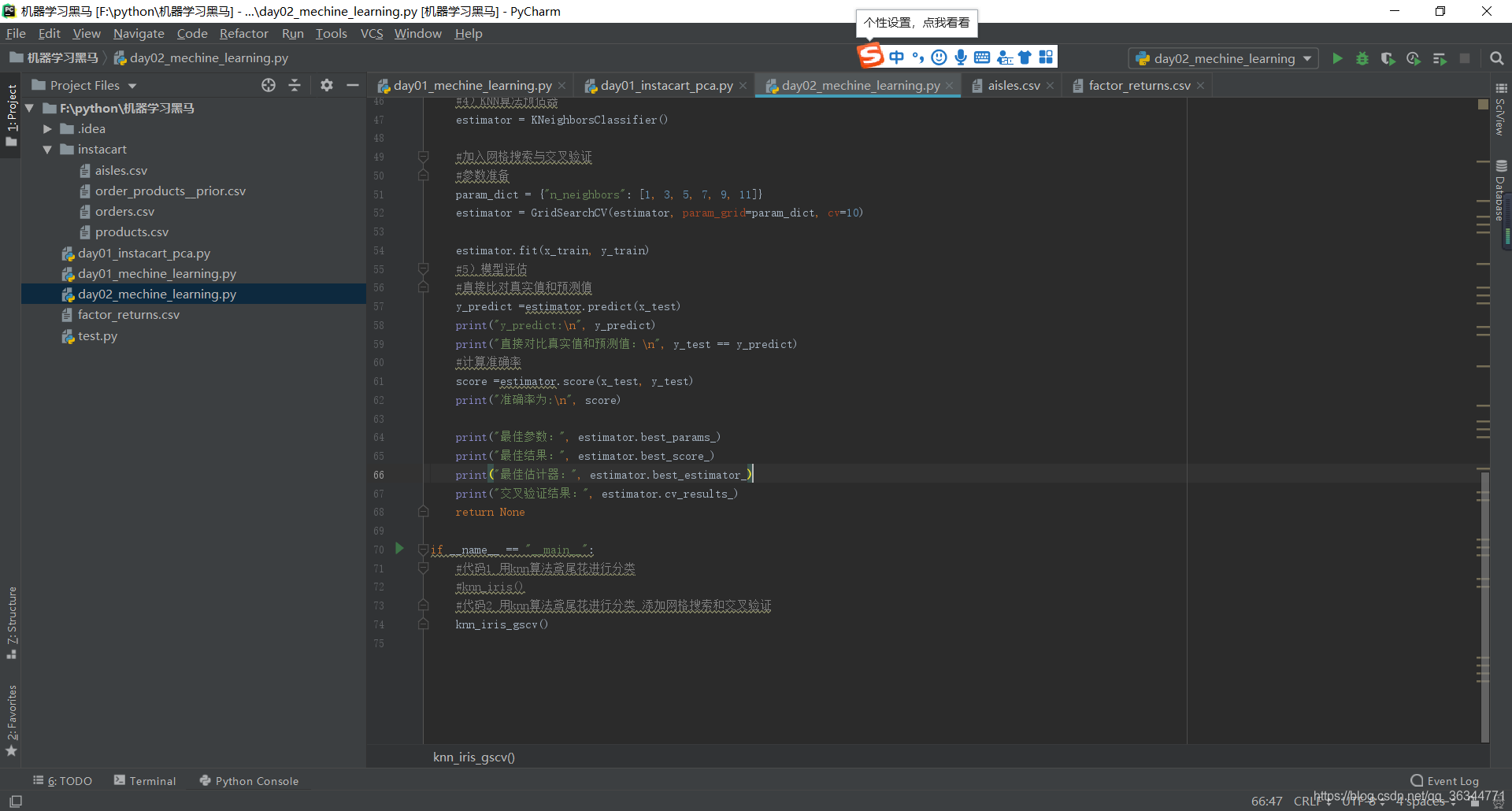Click the PyCharm breadcrumb project folder icon
Screen dimensions: 1512x811
coord(17,57)
